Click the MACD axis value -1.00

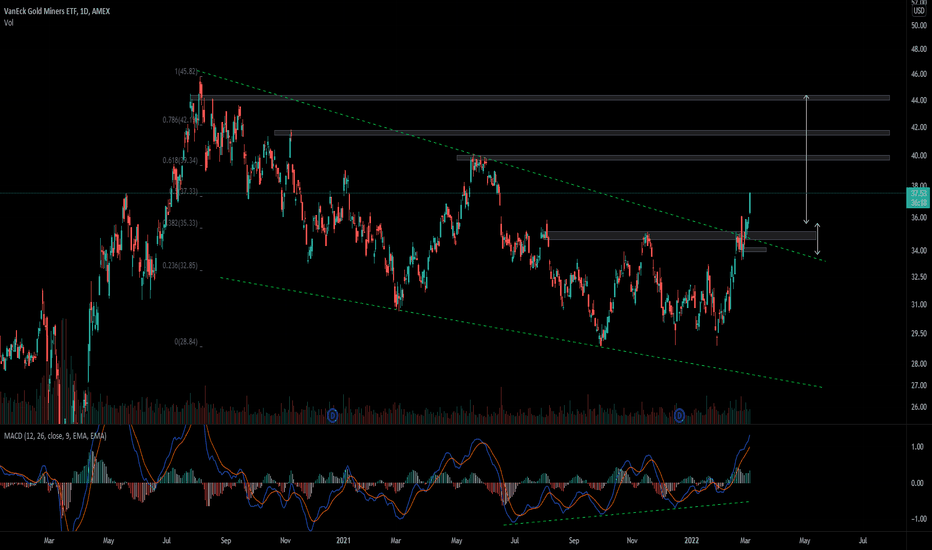[917, 519]
